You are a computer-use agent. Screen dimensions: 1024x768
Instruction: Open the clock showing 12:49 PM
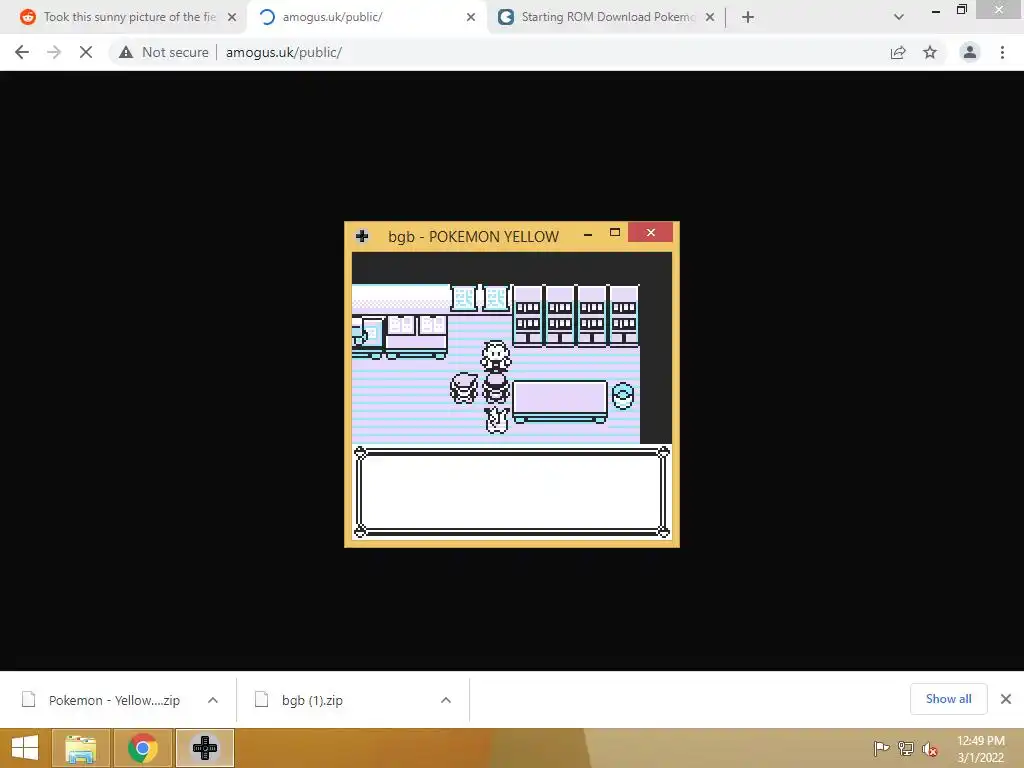981,749
